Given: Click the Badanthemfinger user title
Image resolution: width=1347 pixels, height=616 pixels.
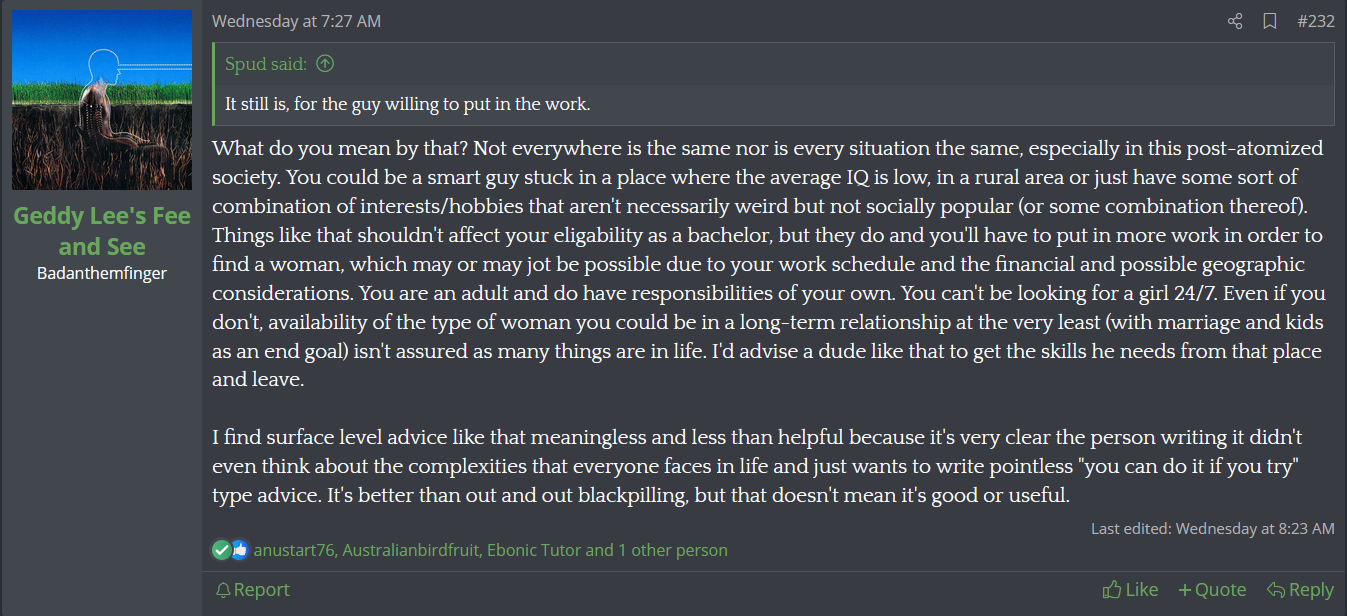Looking at the screenshot, I should point(102,273).
